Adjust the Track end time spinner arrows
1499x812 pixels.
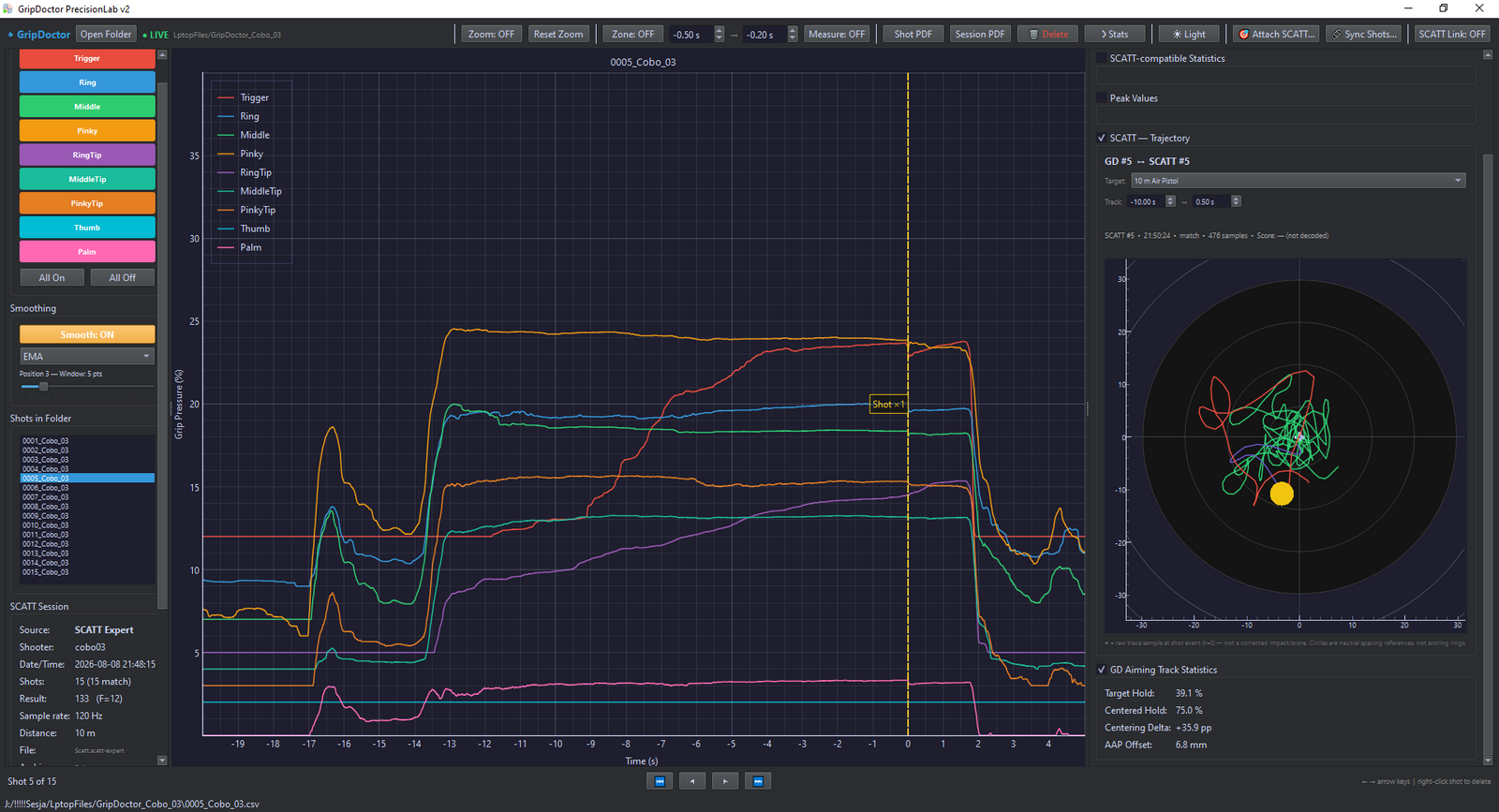point(1236,201)
